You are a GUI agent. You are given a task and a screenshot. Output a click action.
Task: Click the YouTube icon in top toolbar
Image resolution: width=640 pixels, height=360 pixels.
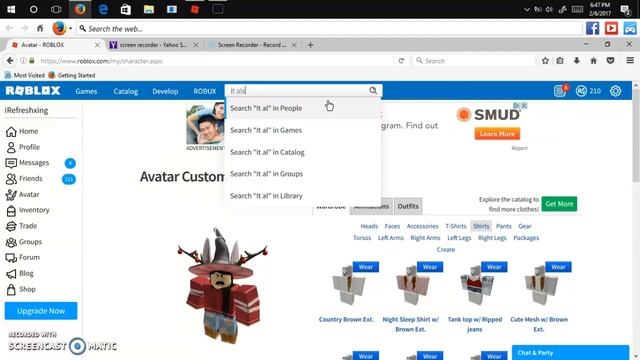[x=611, y=28]
